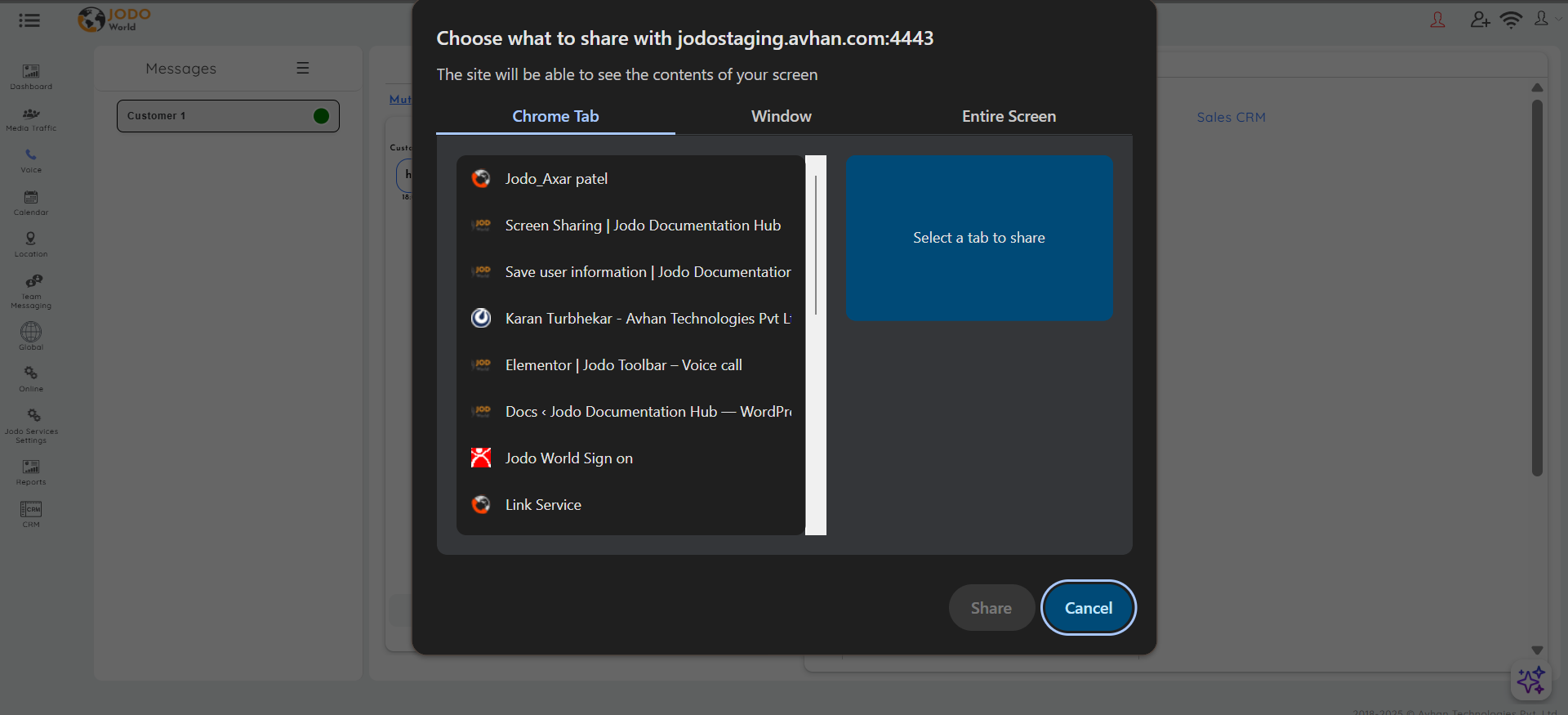Open the Messages hamburger menu
1568x715 pixels.
pos(303,68)
